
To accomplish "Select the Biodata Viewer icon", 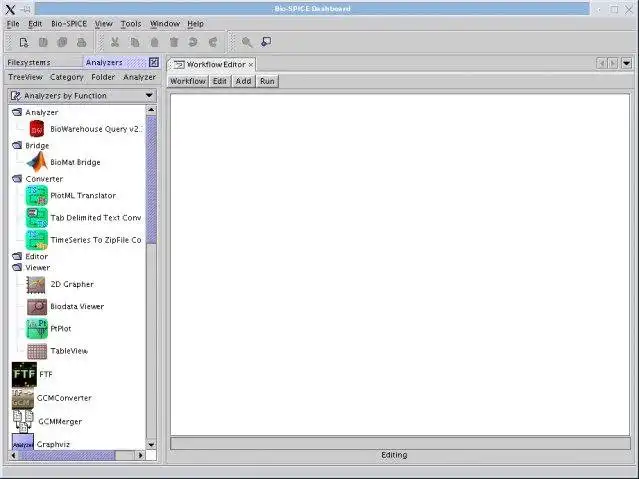I will [x=37, y=307].
